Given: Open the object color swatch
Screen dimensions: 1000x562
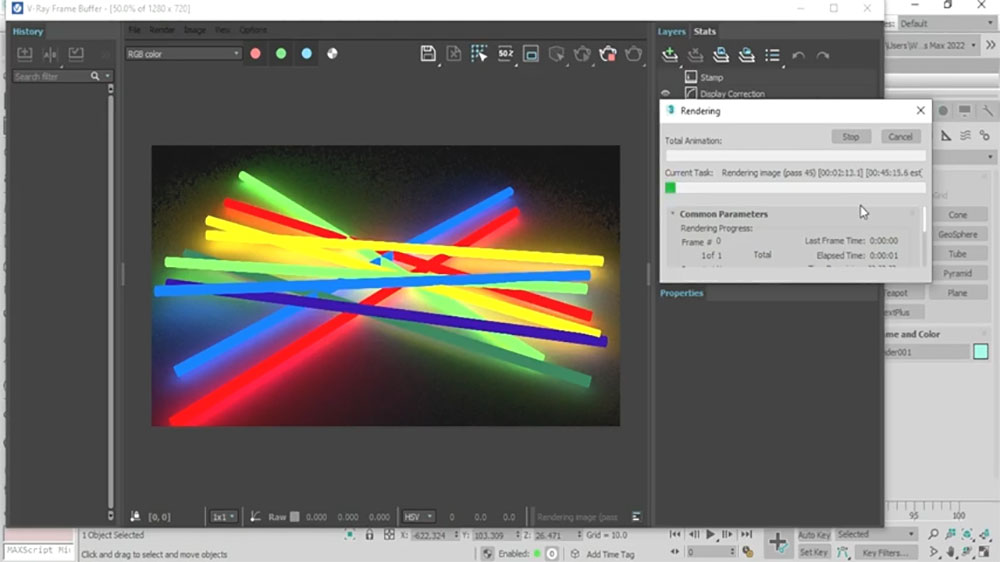Looking at the screenshot, I should point(981,351).
